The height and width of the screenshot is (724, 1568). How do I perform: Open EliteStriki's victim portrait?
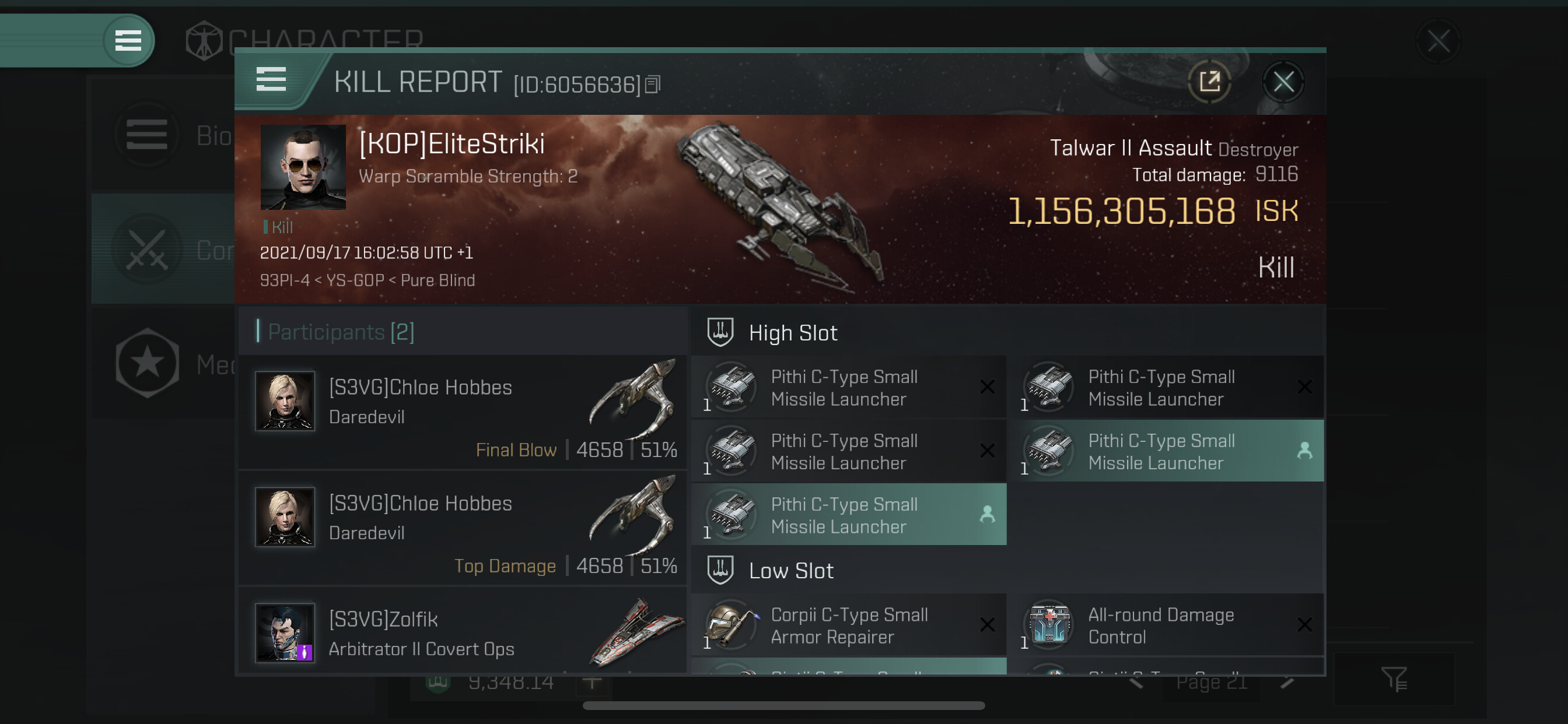click(303, 167)
